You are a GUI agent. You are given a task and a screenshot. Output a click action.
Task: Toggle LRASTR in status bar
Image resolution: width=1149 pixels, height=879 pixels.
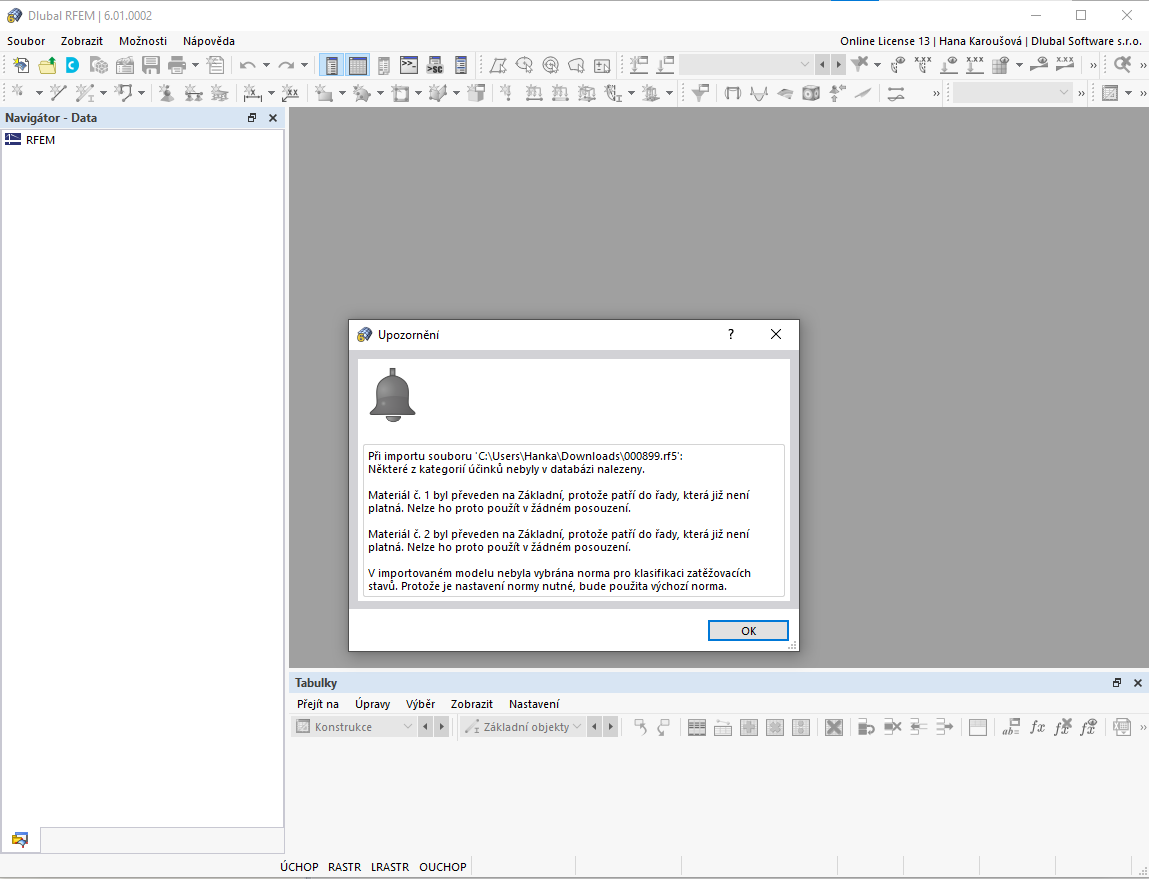(x=390, y=867)
